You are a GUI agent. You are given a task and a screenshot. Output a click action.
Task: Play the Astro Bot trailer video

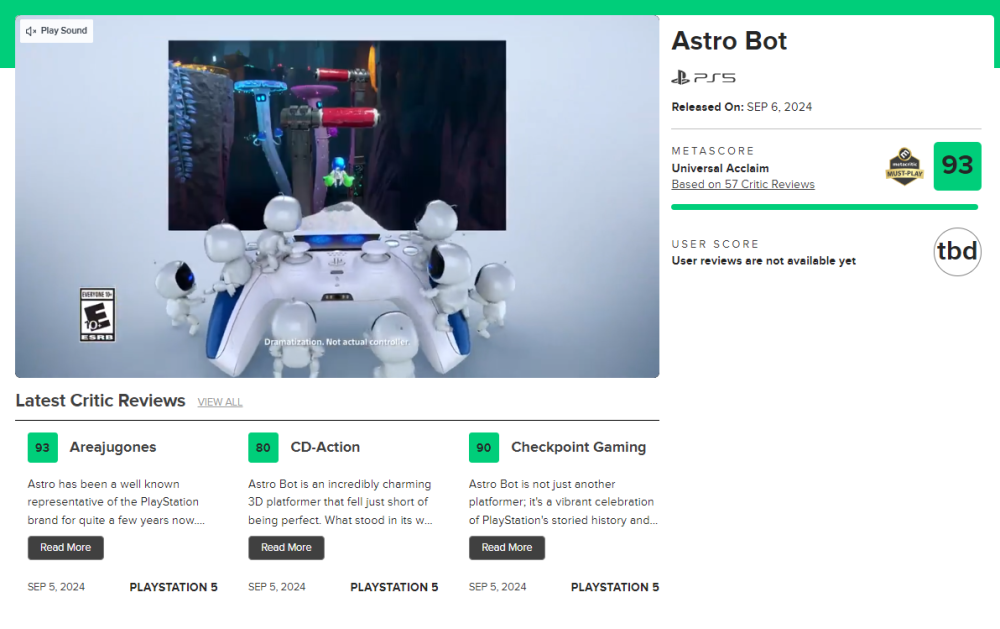click(x=337, y=197)
